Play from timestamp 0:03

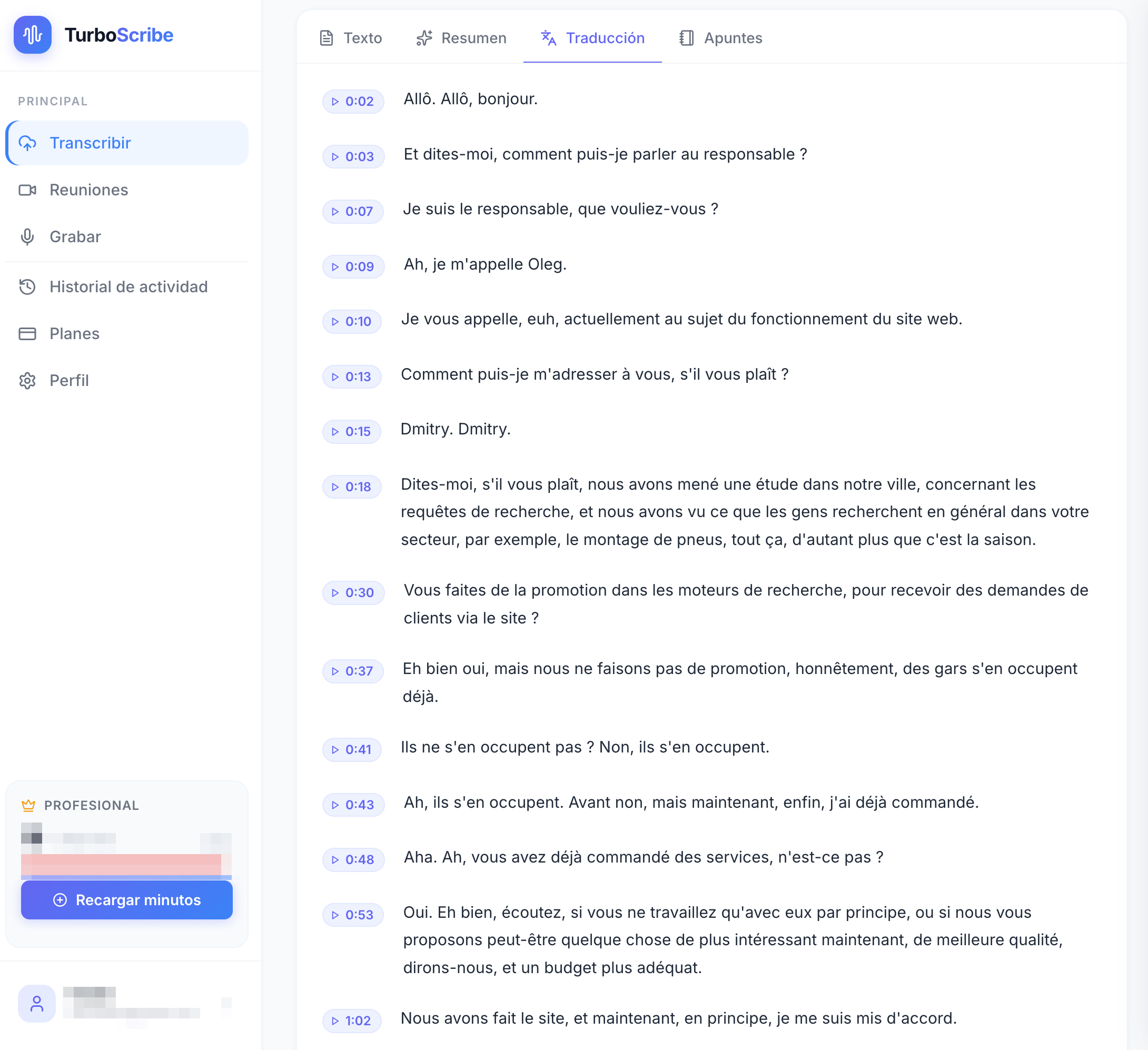(x=353, y=156)
